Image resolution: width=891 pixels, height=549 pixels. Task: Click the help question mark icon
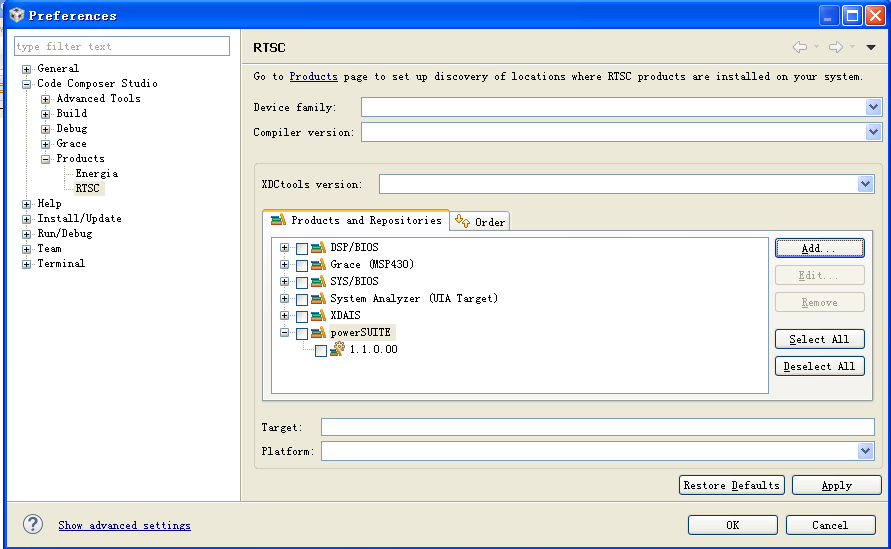pyautogui.click(x=33, y=524)
